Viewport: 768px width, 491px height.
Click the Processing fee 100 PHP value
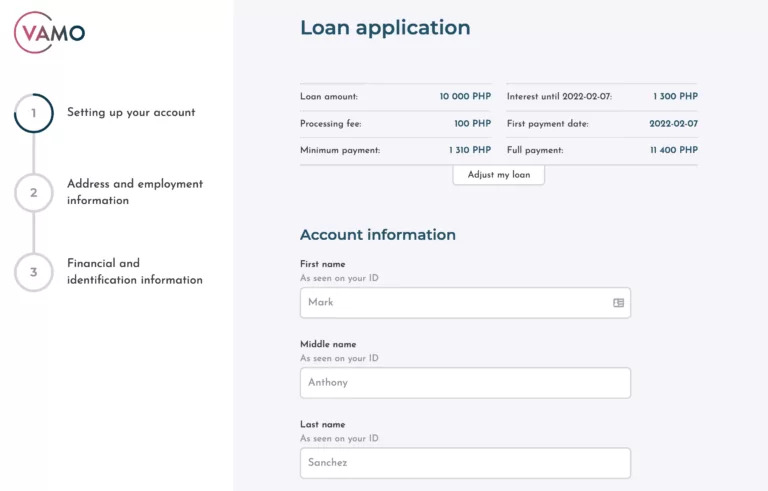point(473,123)
